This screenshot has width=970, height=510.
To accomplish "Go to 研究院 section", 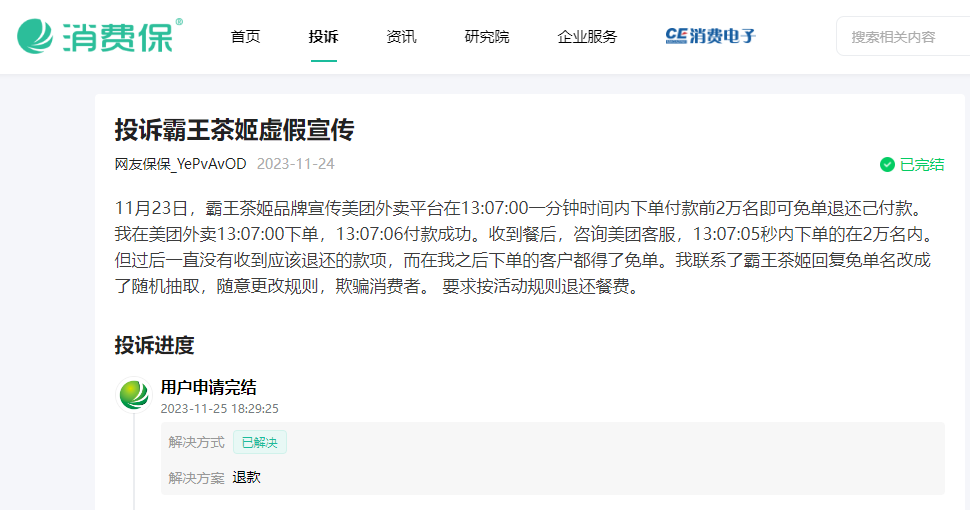I will click(487, 37).
